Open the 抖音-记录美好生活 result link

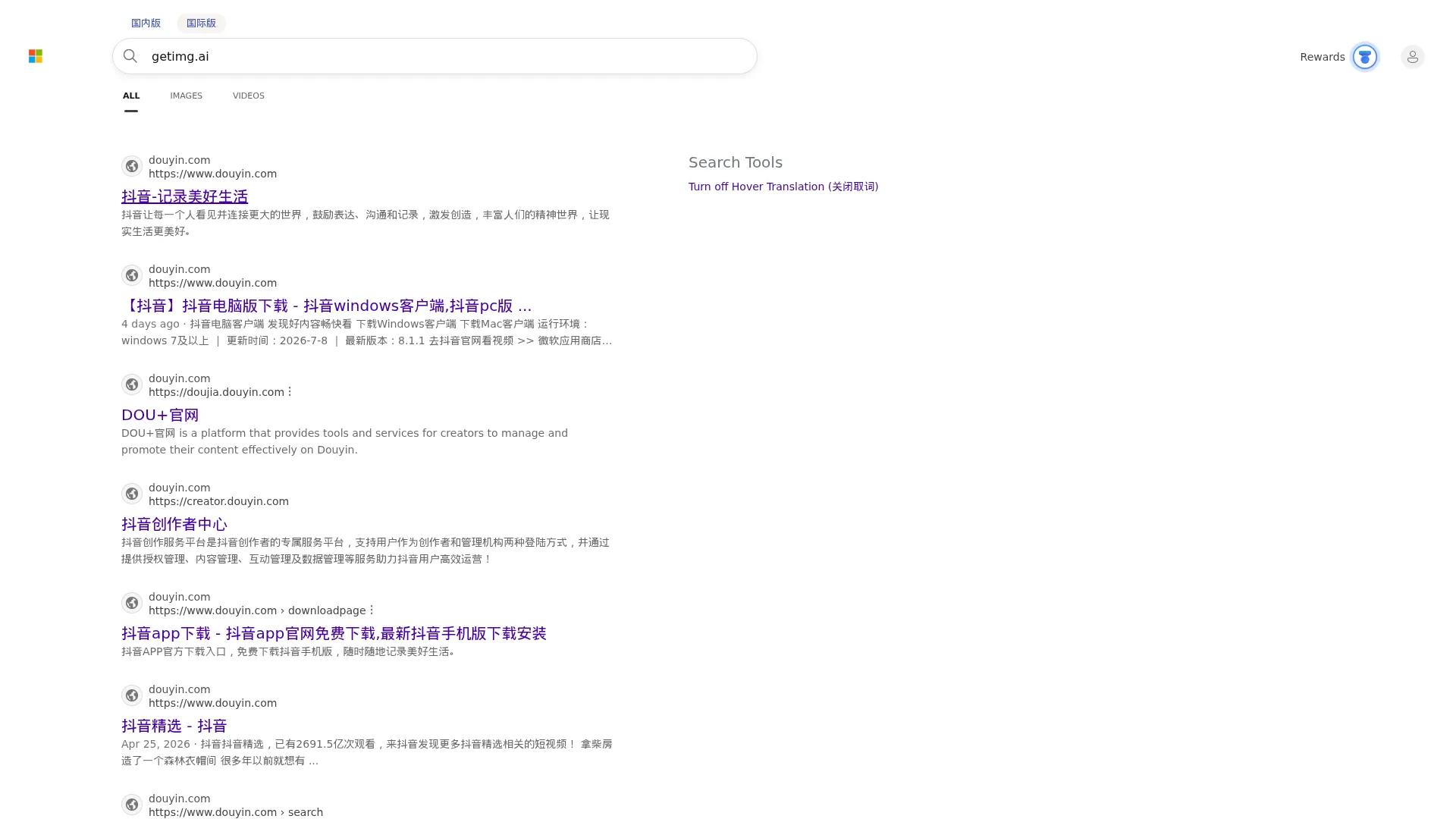coord(184,196)
